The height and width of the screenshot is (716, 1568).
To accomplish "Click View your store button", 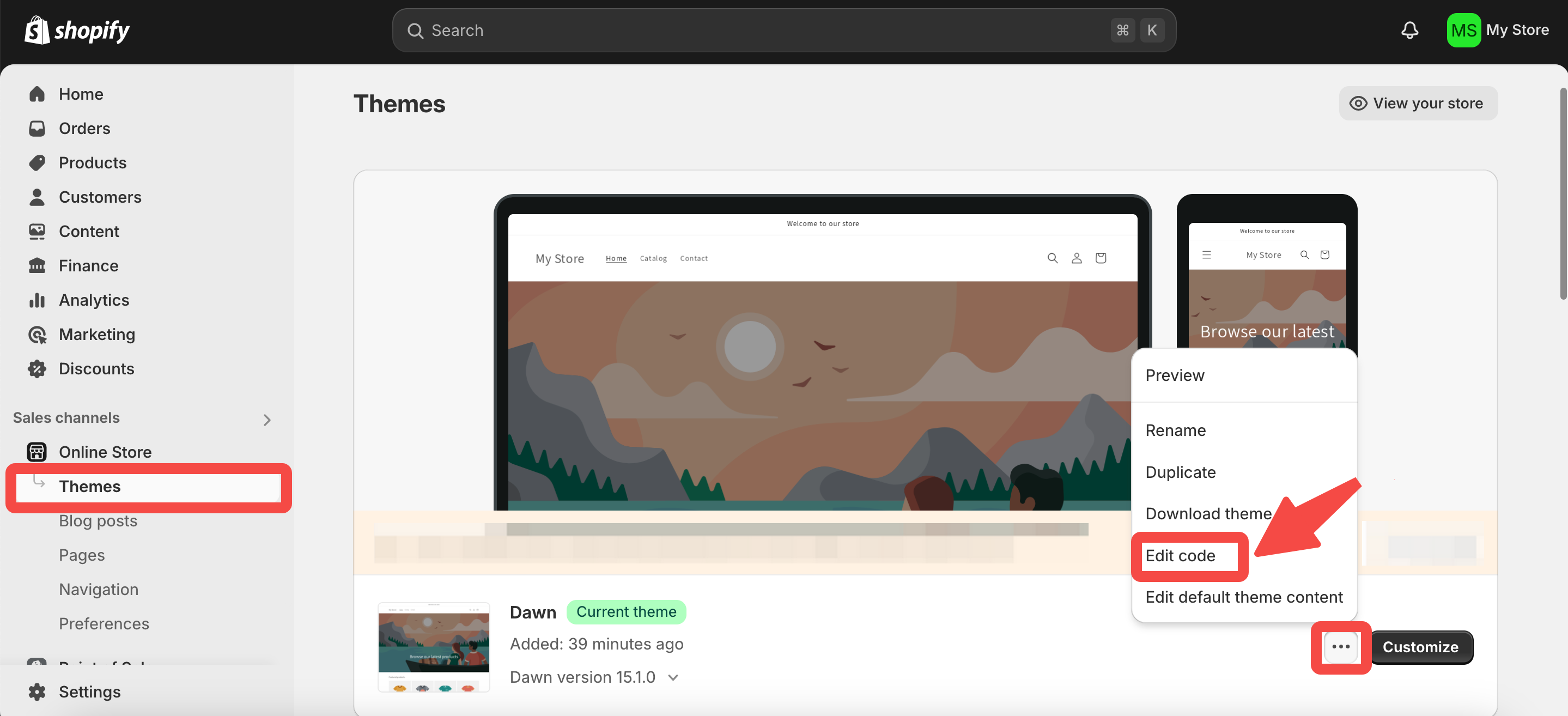I will [1418, 104].
